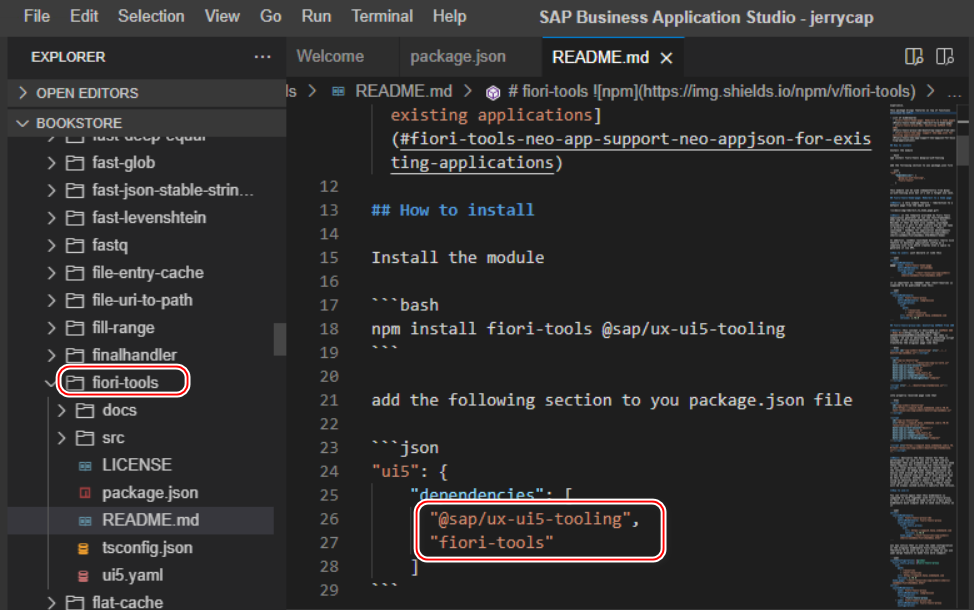
Task: Click the fiori-tools heading breadcrumb symbol
Action: 712,92
